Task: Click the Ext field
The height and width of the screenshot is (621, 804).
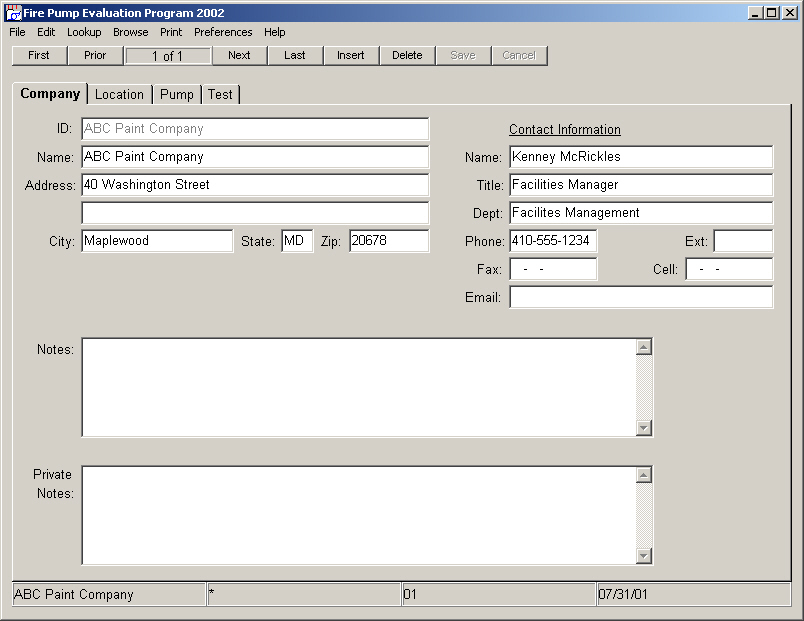Action: (x=743, y=241)
